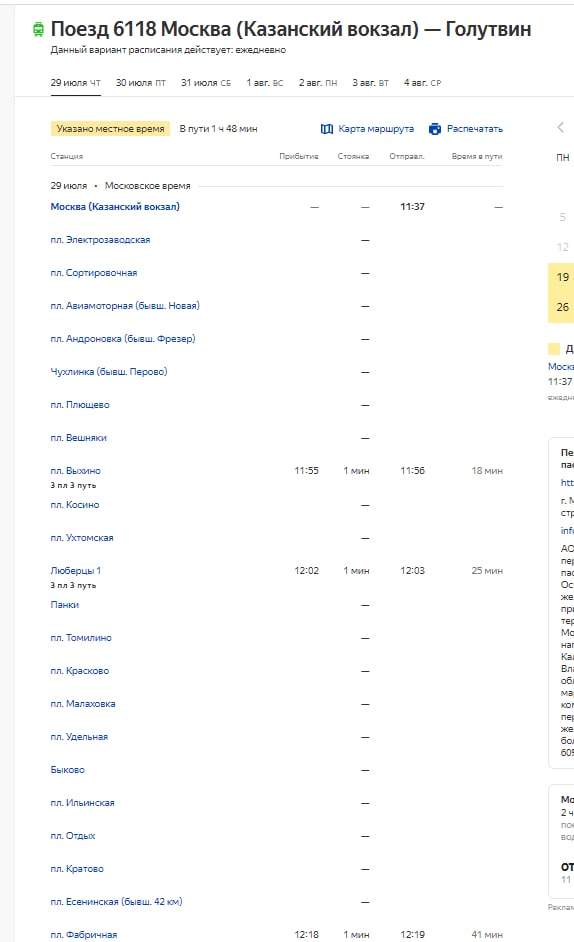Open station пл. Андроновка (бывш. Фрезер)
This screenshot has width=574, height=942.
click(123, 339)
